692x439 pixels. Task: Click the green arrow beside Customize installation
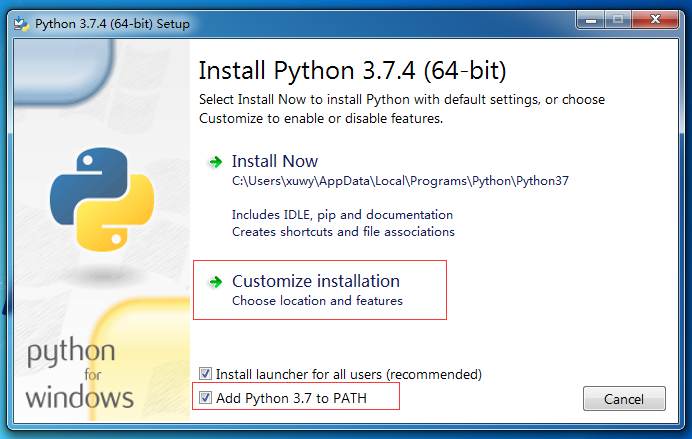coord(215,281)
